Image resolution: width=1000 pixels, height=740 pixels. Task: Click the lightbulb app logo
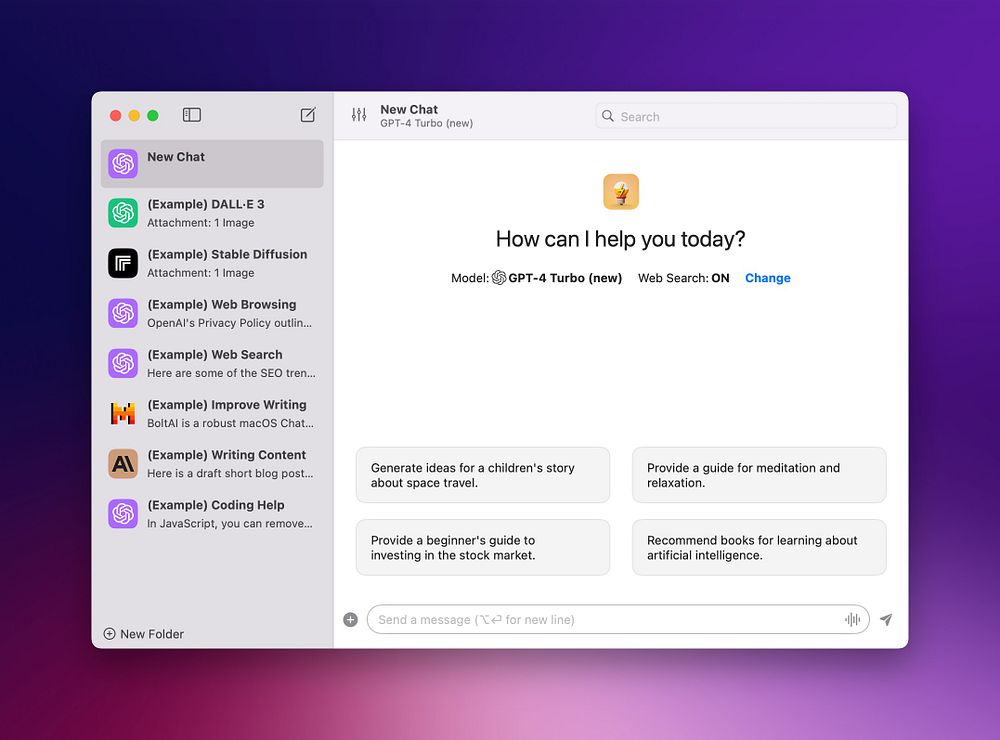[621, 191]
